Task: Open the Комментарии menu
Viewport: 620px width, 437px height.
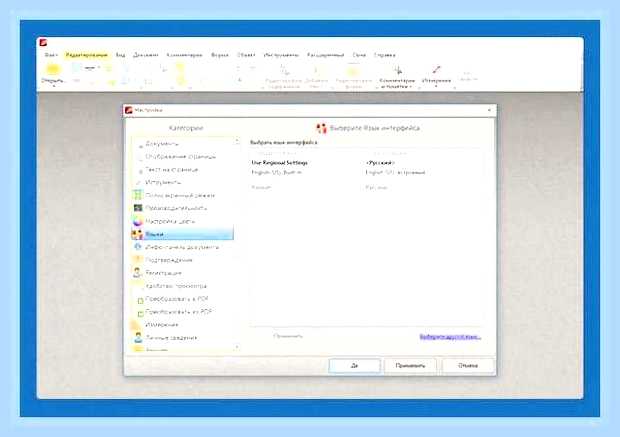Action: (184, 55)
